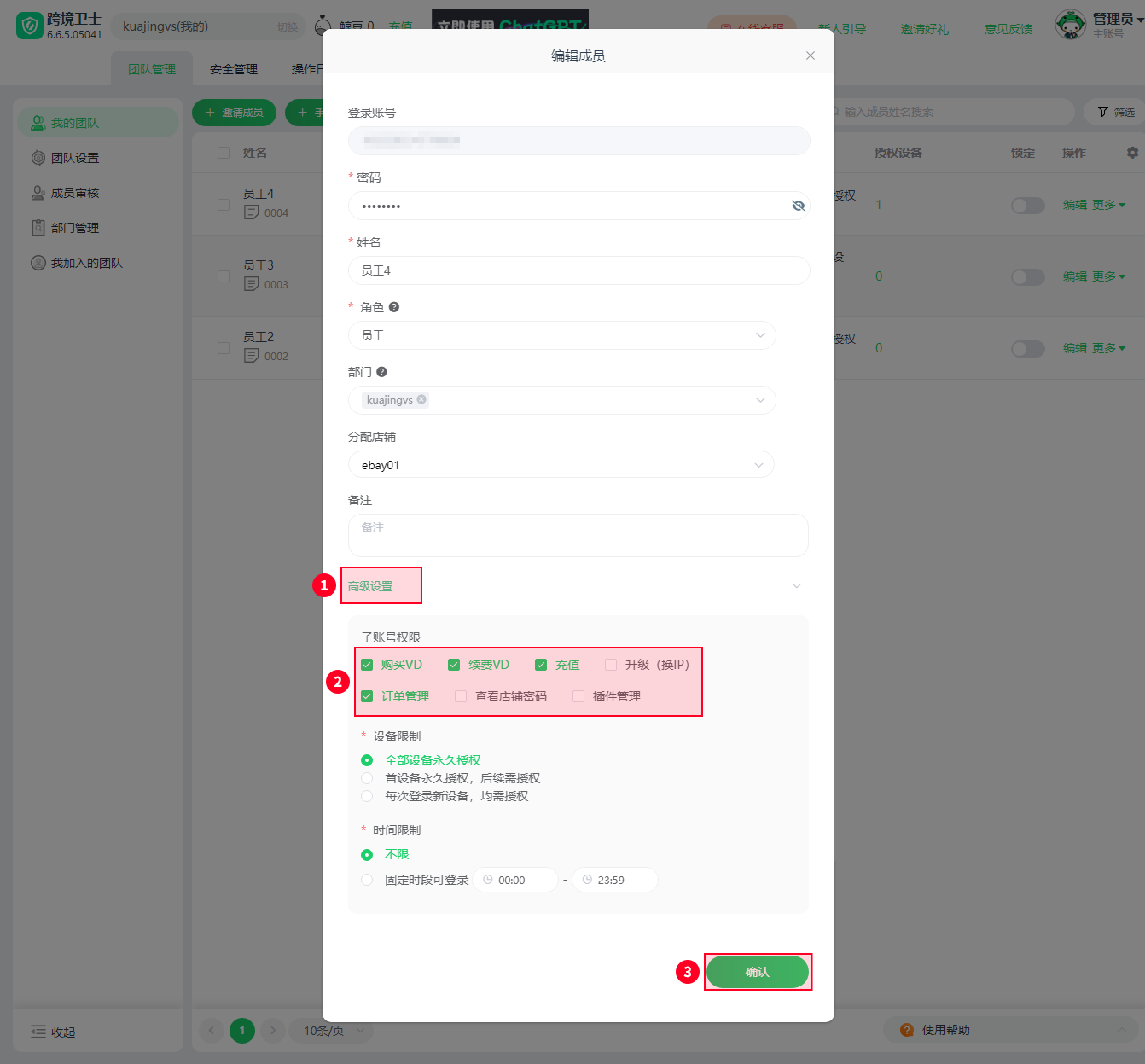The height and width of the screenshot is (1064, 1145).
Task: Enable the 查看店铺密码 checkbox
Action: point(461,696)
